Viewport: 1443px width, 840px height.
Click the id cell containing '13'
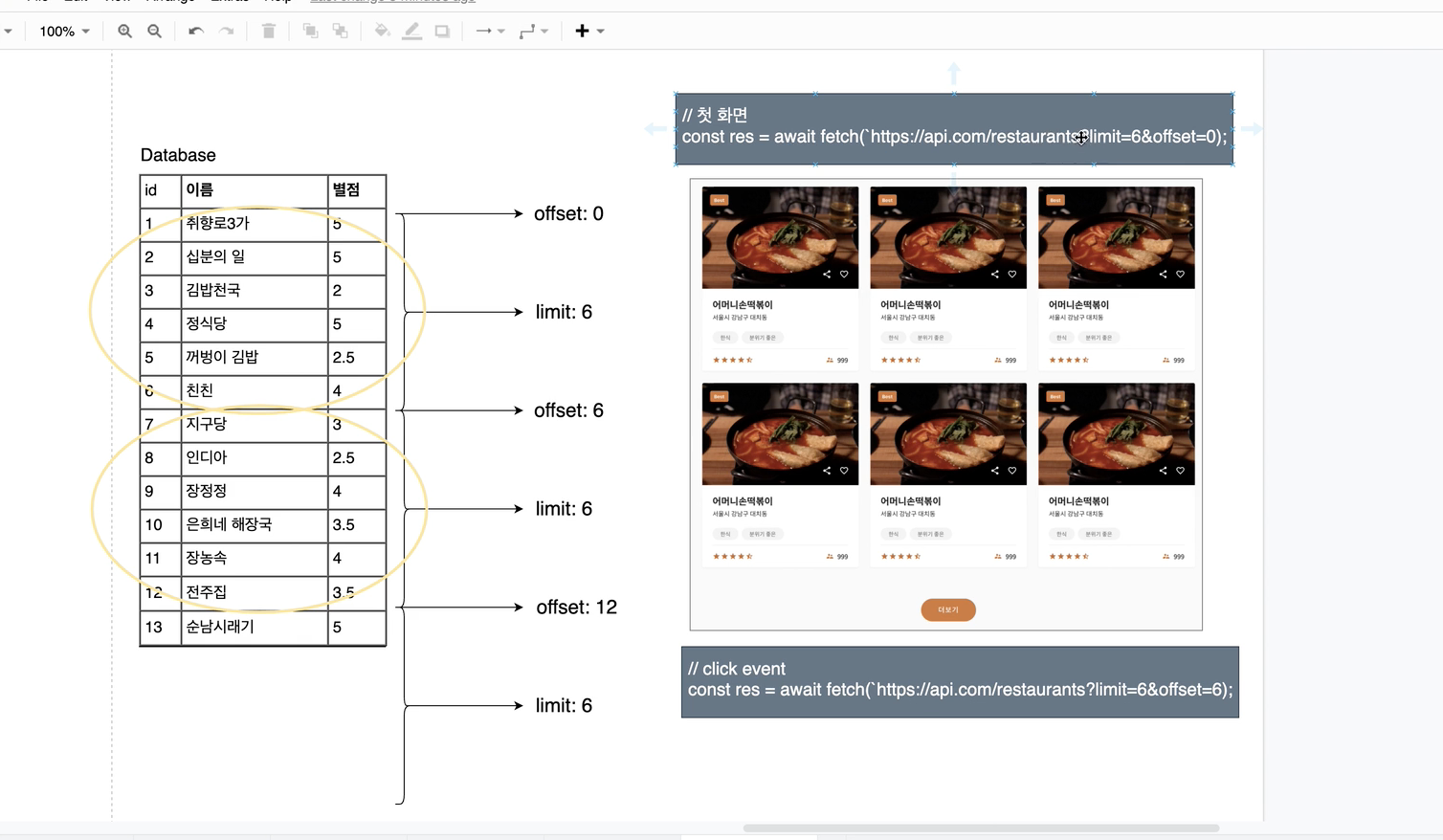pyautogui.click(x=161, y=628)
